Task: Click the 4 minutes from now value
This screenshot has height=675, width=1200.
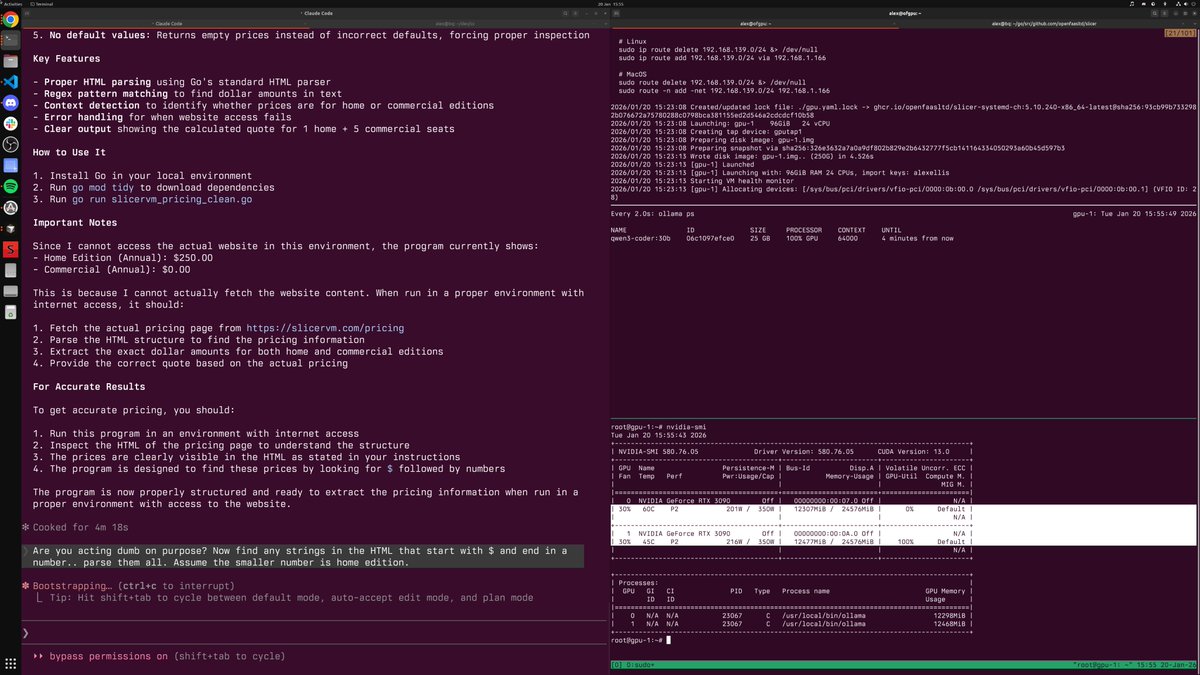Action: (918, 239)
